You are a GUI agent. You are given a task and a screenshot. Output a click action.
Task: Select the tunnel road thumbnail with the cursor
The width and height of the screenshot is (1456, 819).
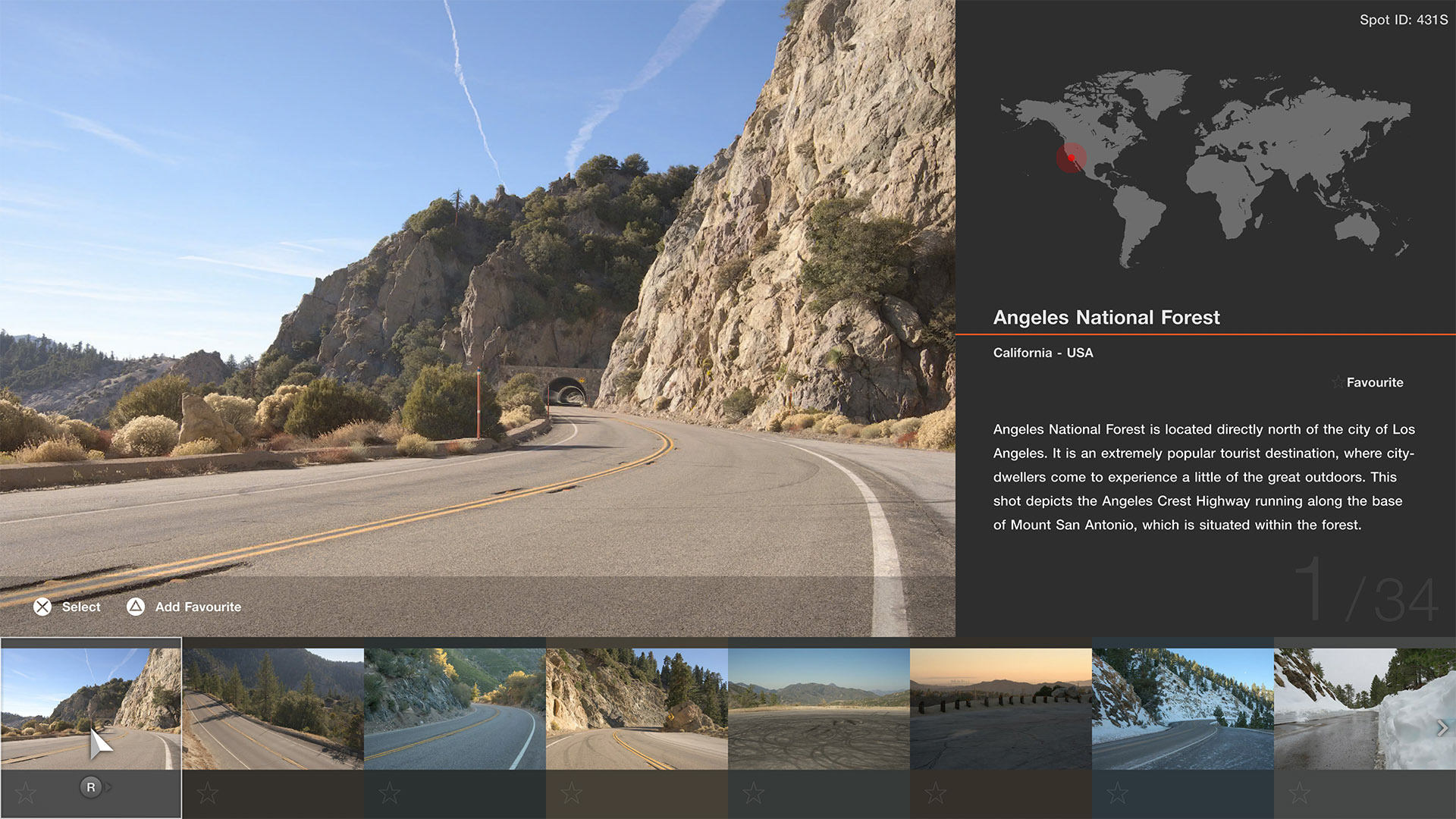coord(91,709)
